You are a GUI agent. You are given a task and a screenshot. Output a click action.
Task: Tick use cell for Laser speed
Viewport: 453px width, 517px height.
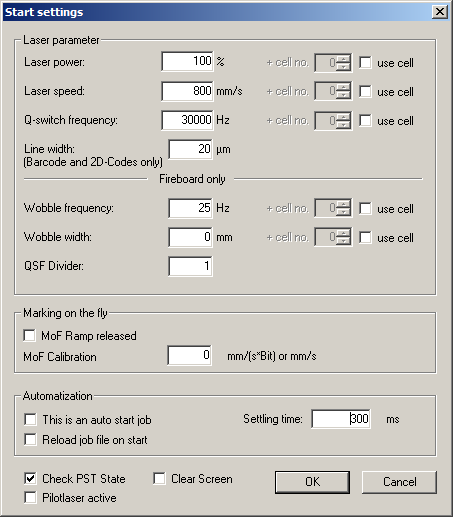pyautogui.click(x=365, y=91)
